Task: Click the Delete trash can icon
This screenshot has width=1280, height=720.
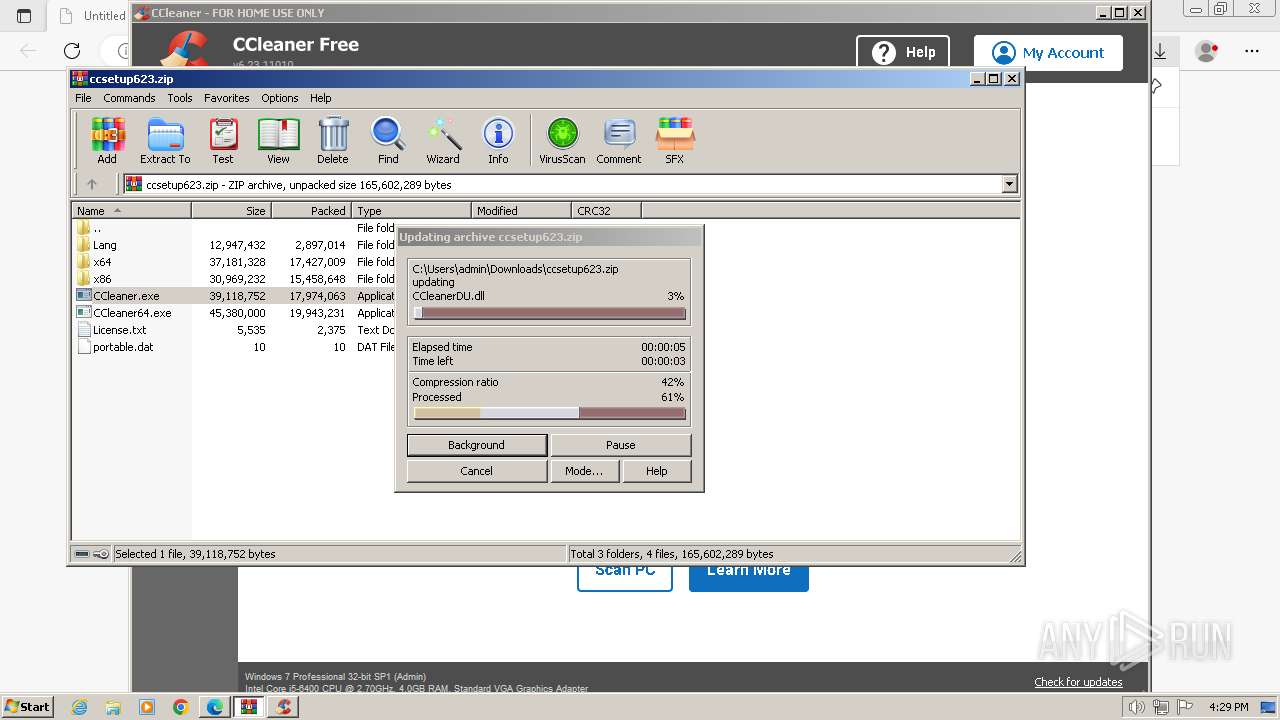Action: click(333, 140)
